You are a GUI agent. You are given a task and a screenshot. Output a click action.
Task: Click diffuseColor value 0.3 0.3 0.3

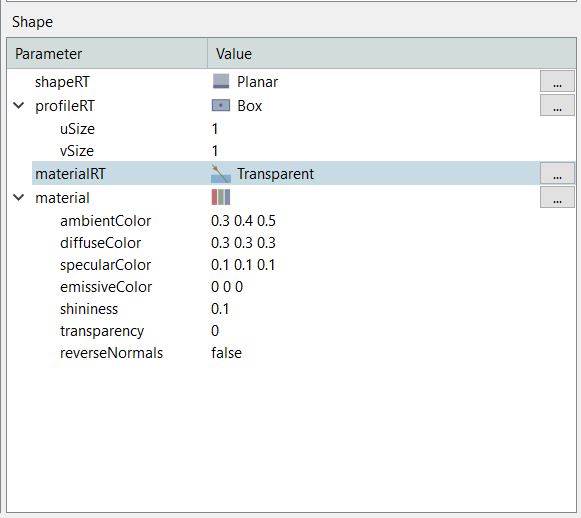coord(243,243)
